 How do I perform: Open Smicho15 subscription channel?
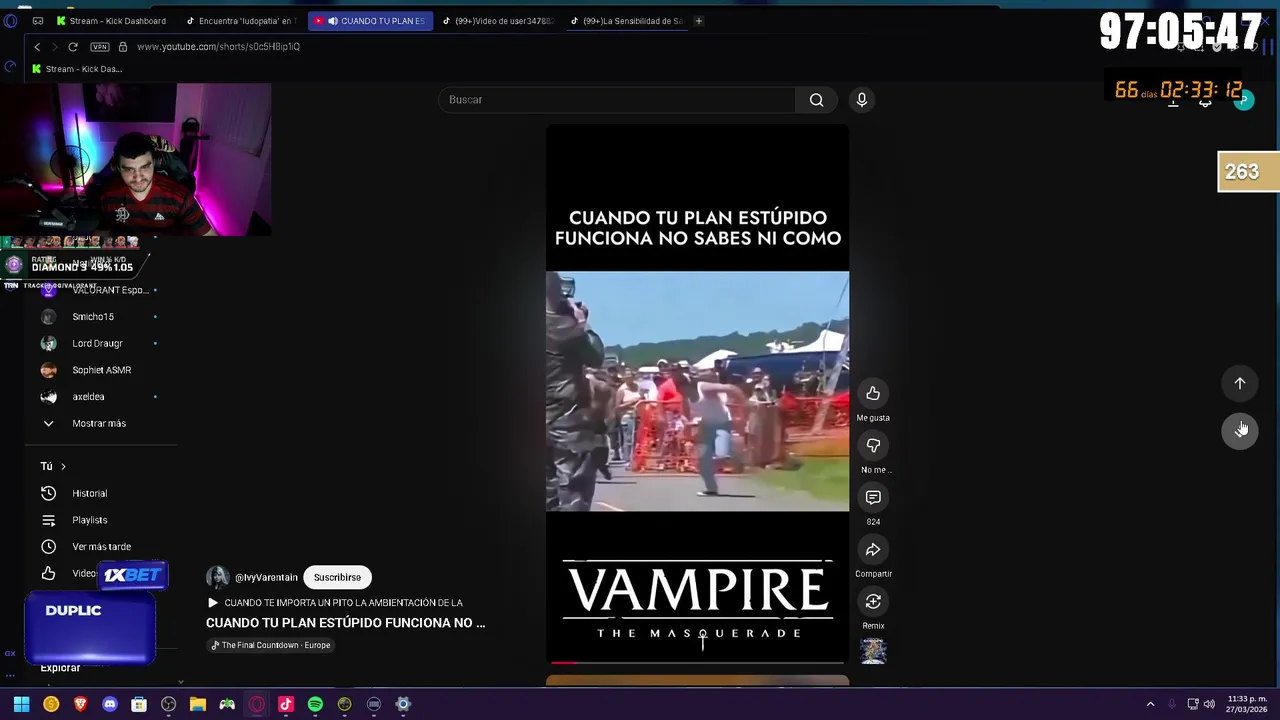(92, 317)
